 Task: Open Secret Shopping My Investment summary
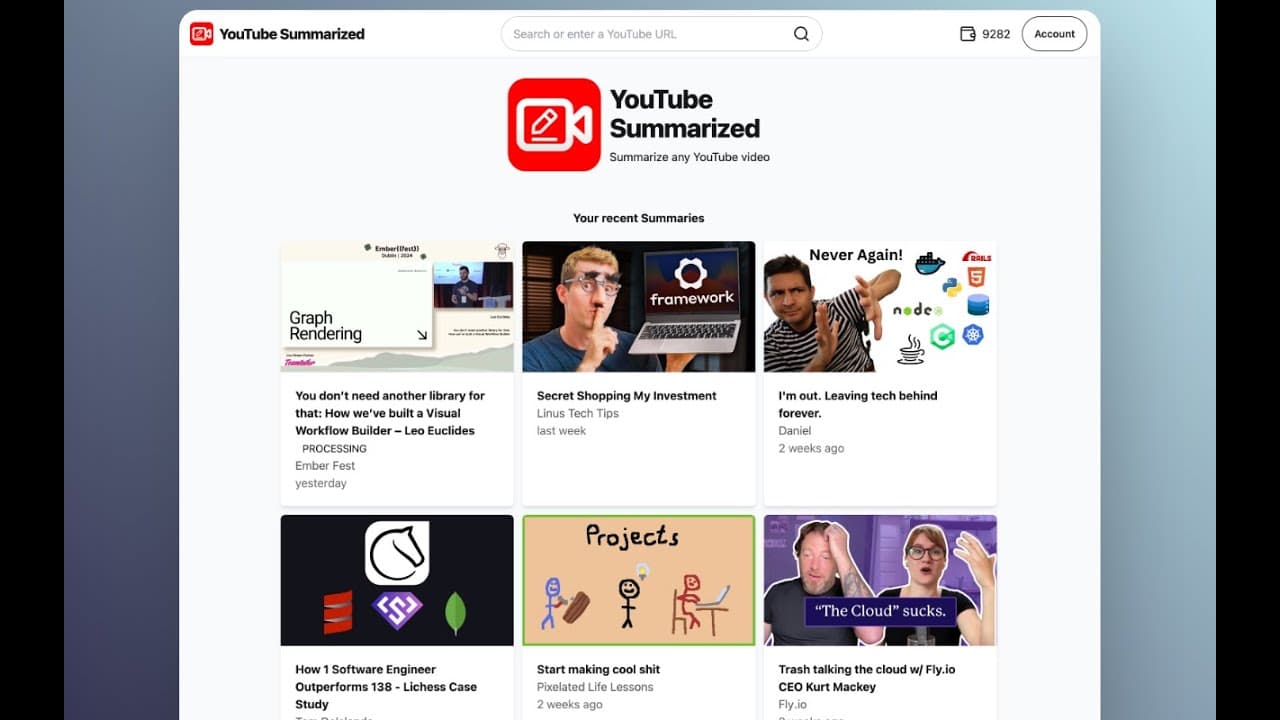(x=627, y=396)
